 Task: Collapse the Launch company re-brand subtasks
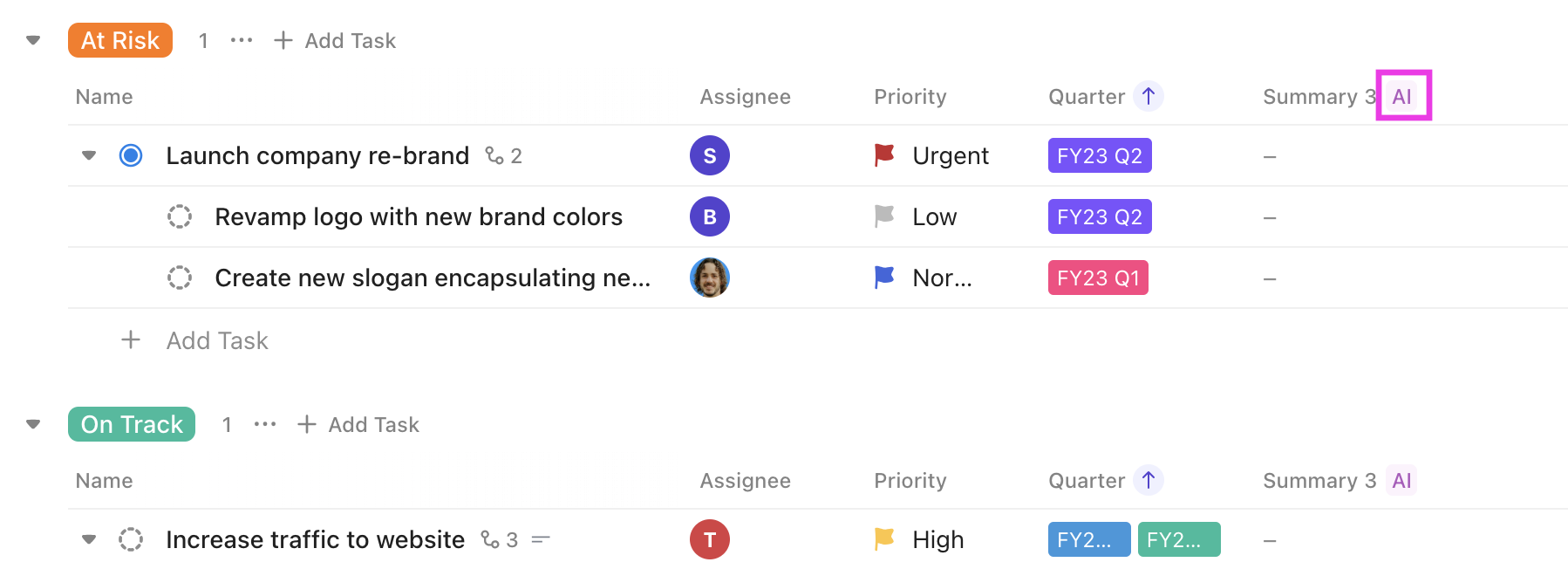tap(88, 155)
